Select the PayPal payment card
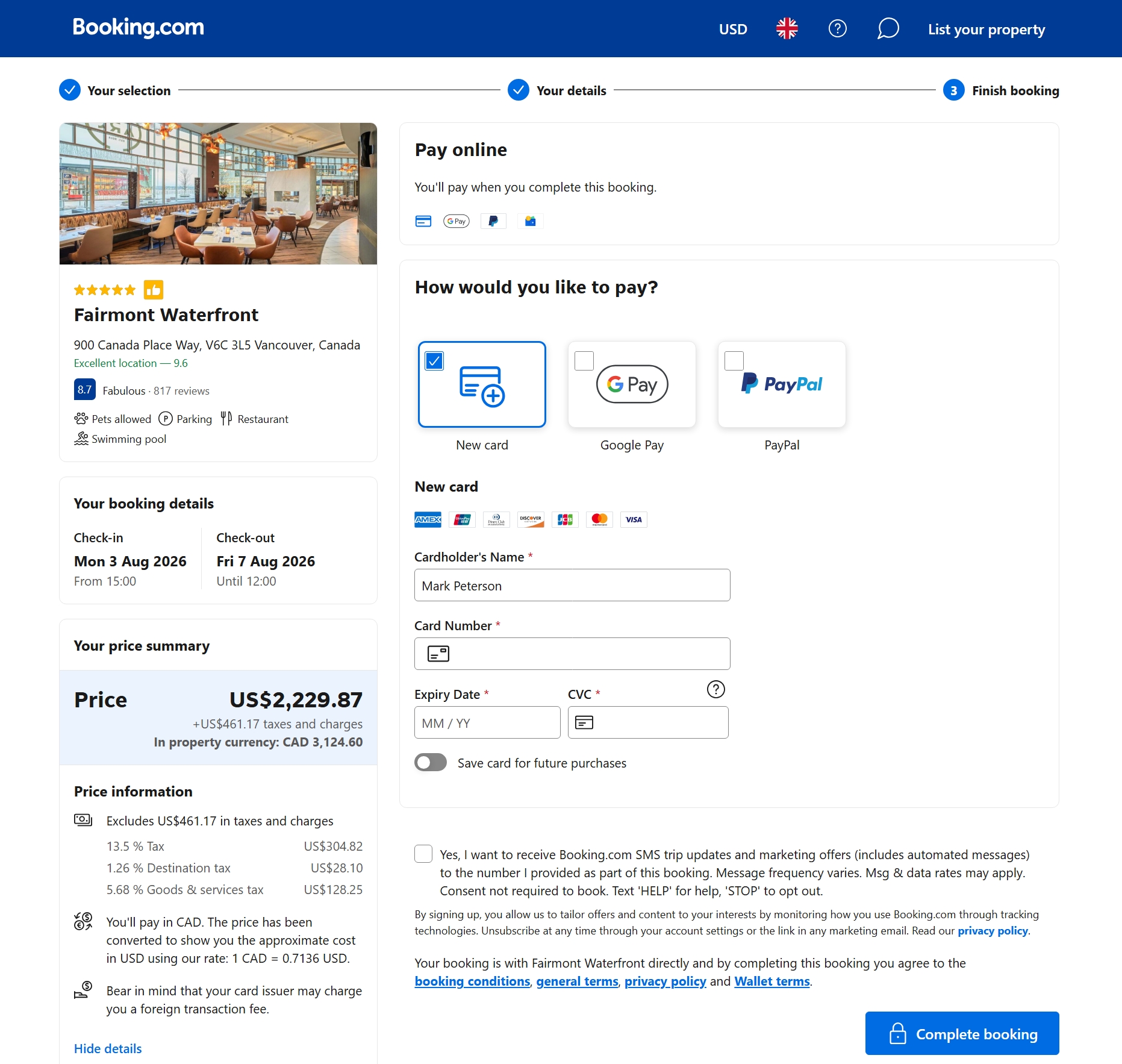This screenshot has width=1122, height=1064. [782, 384]
